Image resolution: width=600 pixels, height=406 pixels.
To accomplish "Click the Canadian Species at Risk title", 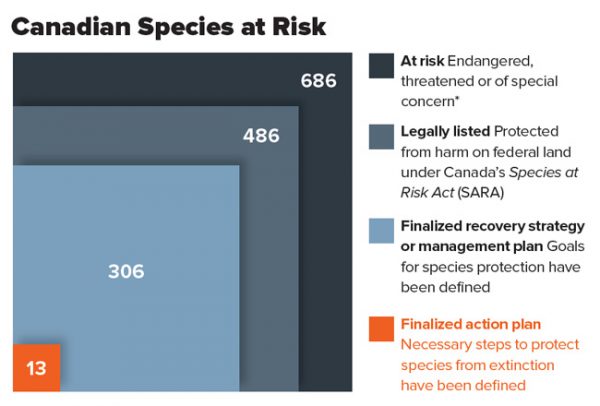I will click(x=168, y=26).
